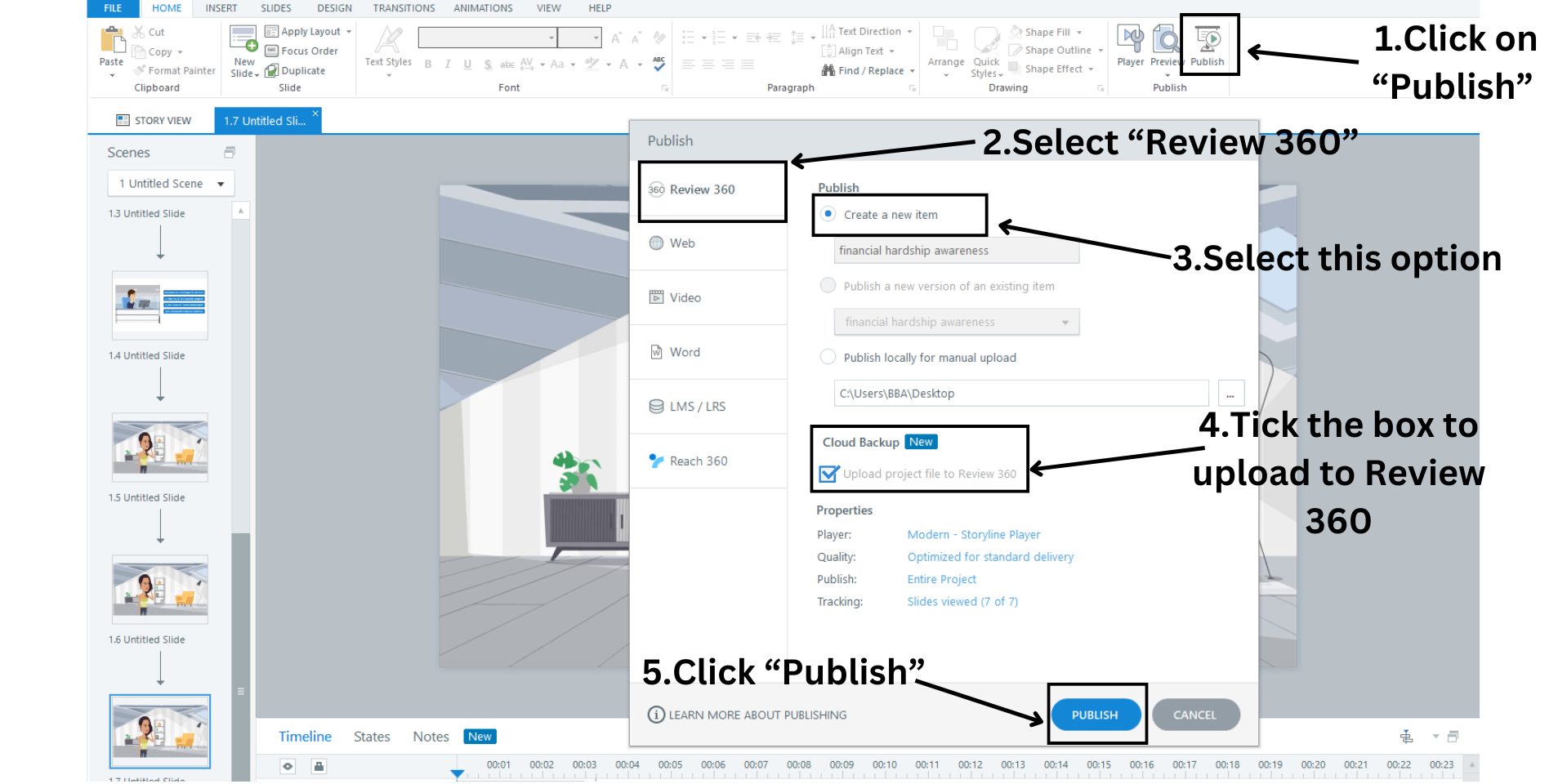Expand Shape Outline dropdown
The image size is (1567, 784).
tap(1100, 51)
